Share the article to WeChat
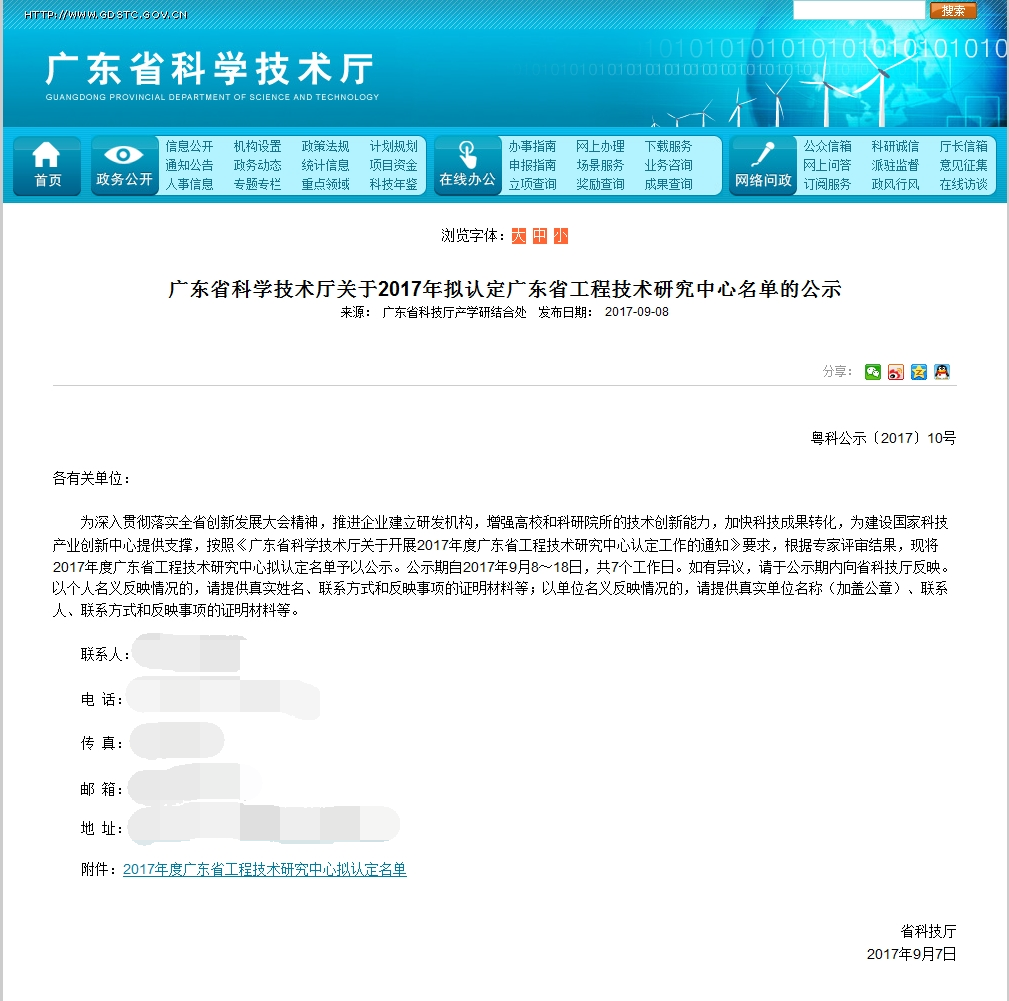This screenshot has height=1001, width=1009. pyautogui.click(x=873, y=372)
